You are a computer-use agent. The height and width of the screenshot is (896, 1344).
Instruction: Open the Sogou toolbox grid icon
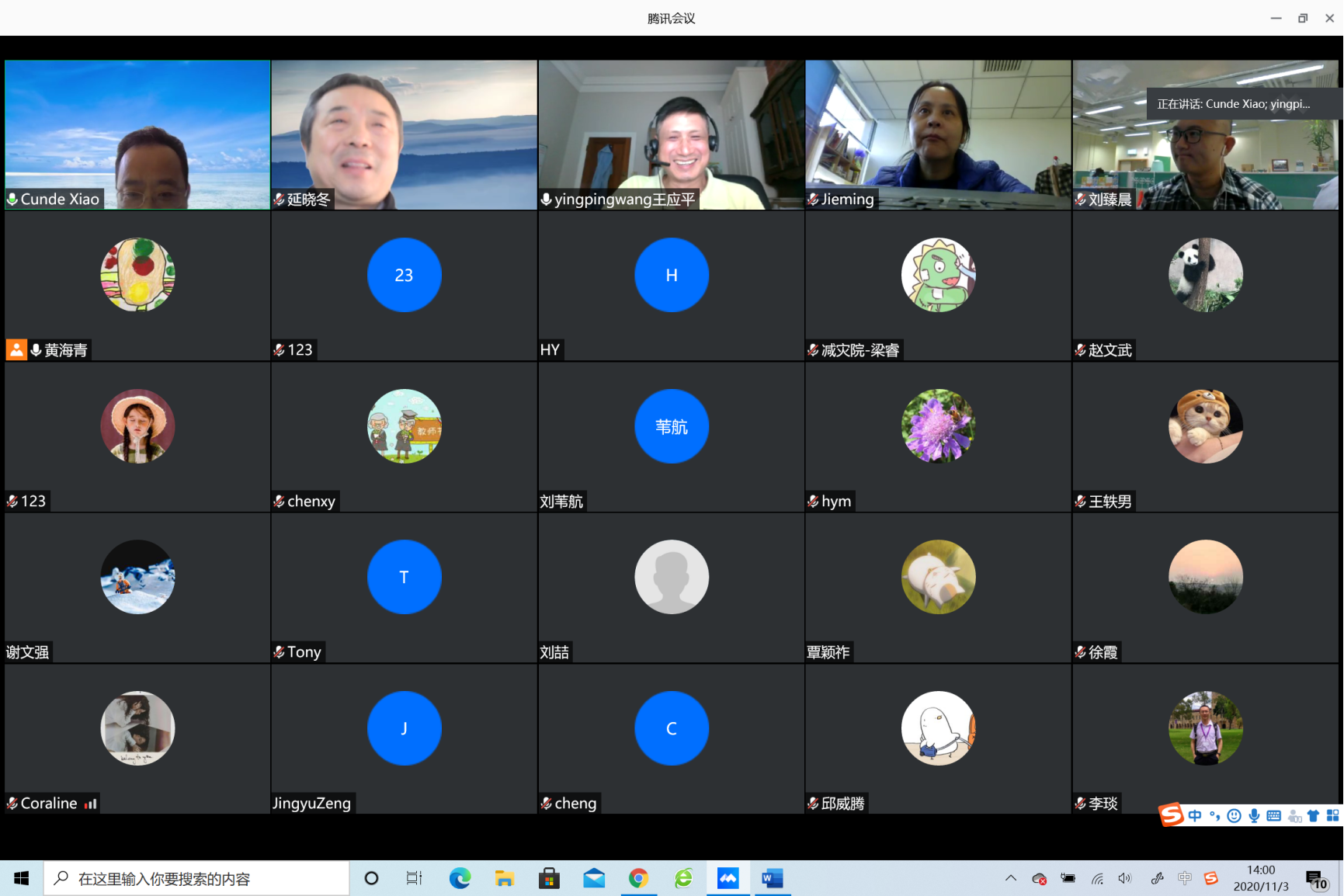click(1332, 815)
